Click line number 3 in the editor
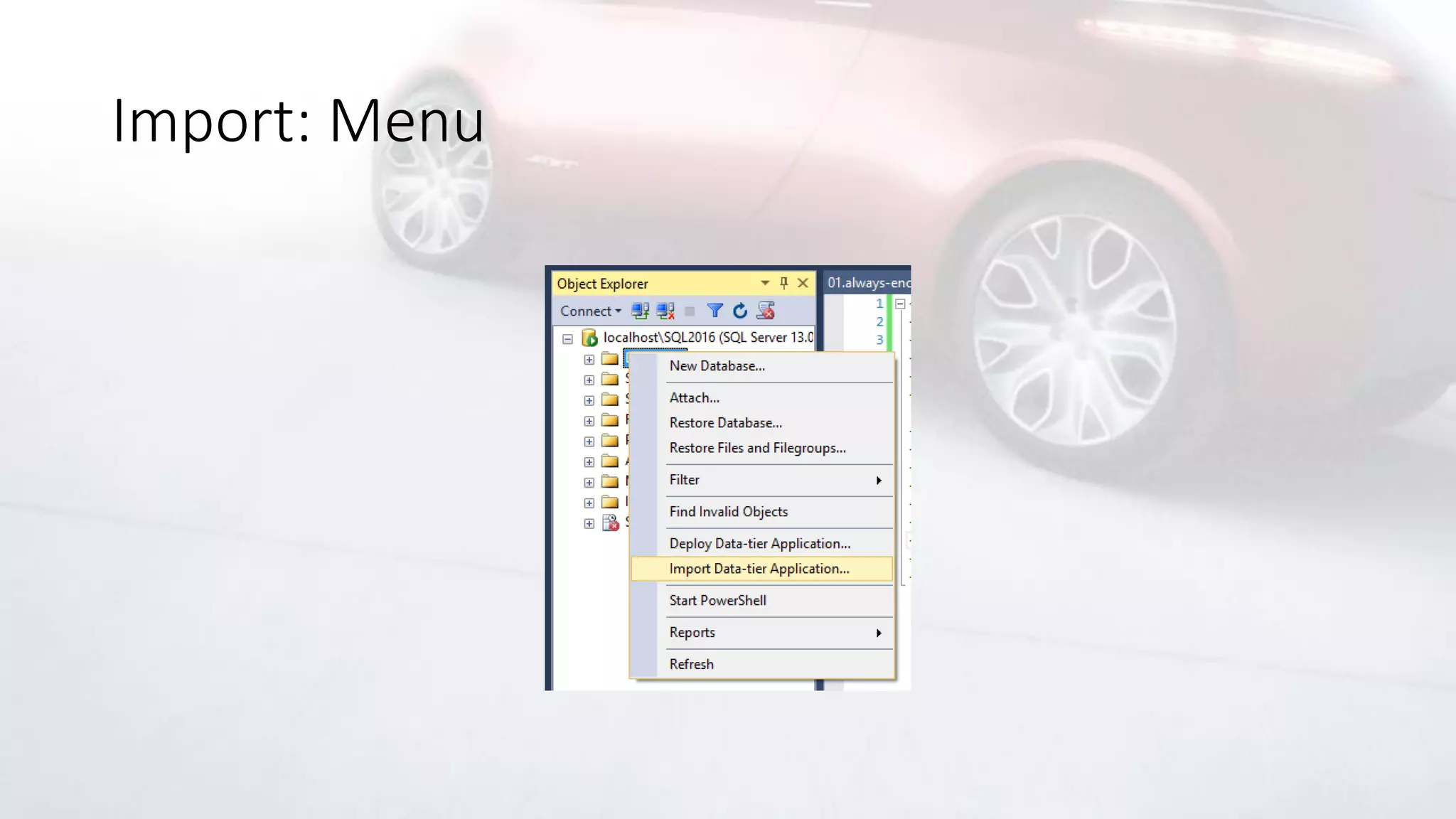This screenshot has height=819, width=1456. tap(879, 340)
